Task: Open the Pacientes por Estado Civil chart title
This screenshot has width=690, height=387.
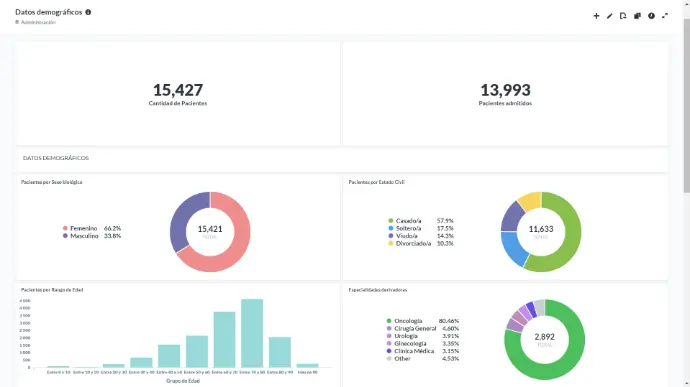Action: point(377,182)
